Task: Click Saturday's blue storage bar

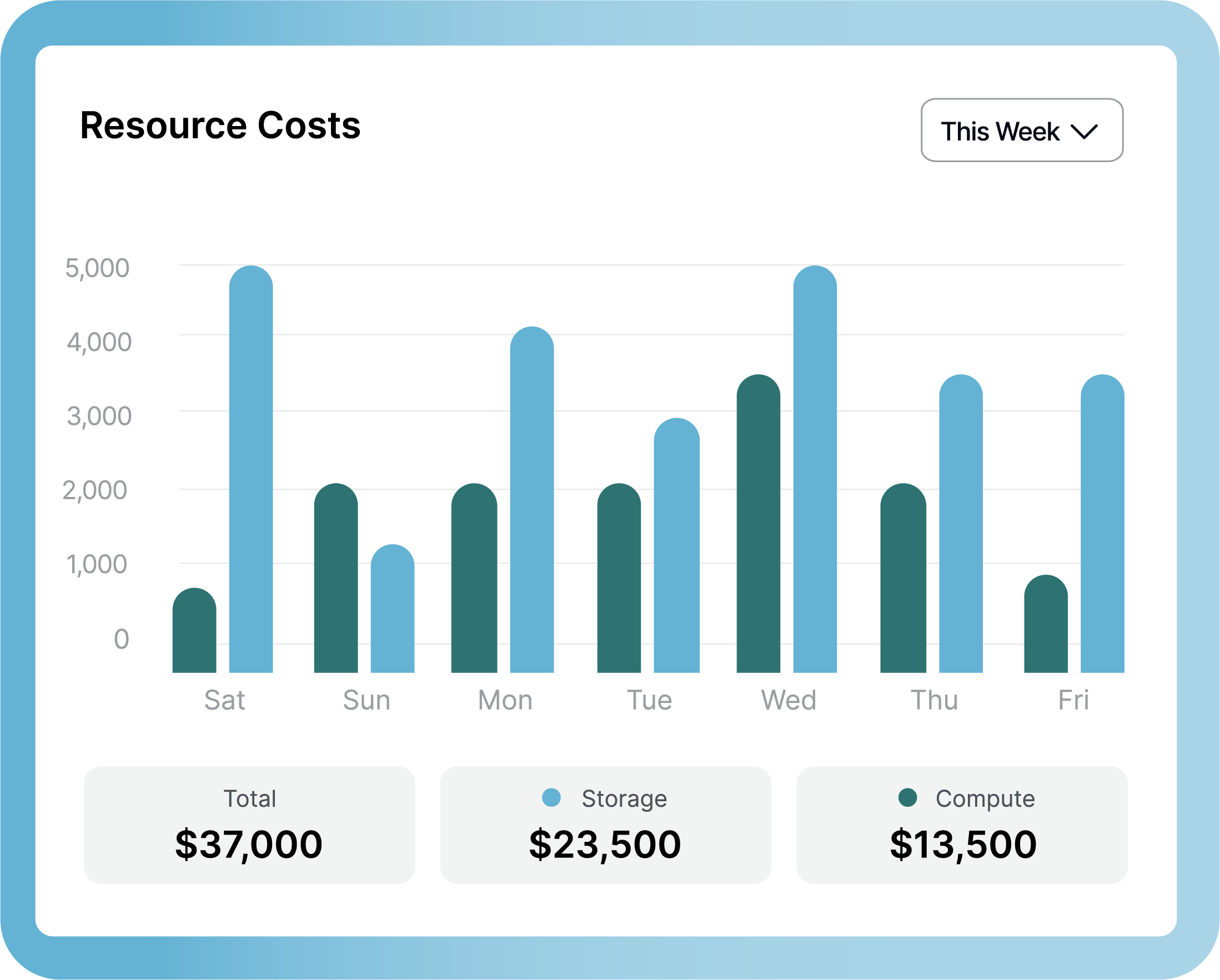Action: (250, 470)
